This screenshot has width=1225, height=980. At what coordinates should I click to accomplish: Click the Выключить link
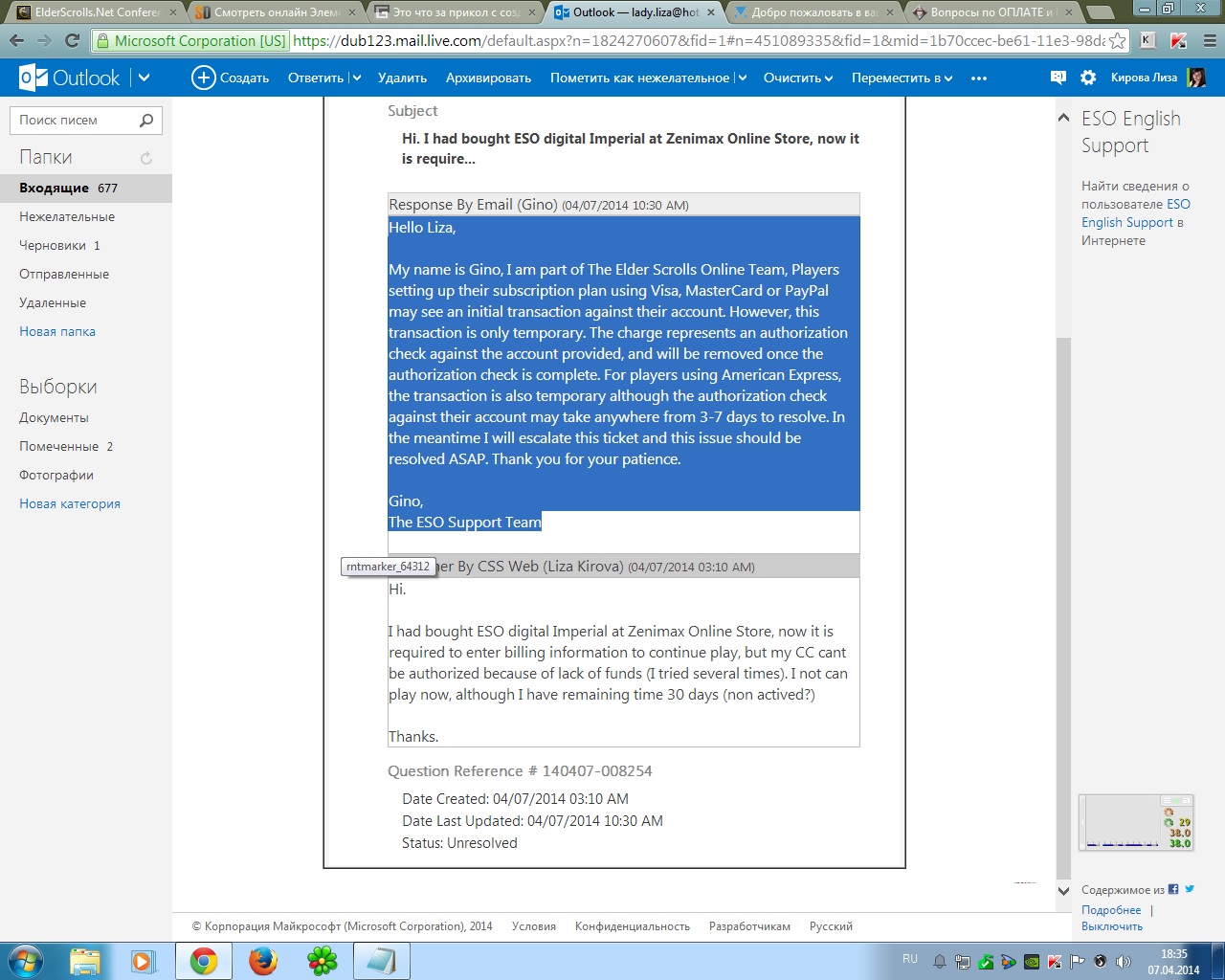[x=1112, y=926]
